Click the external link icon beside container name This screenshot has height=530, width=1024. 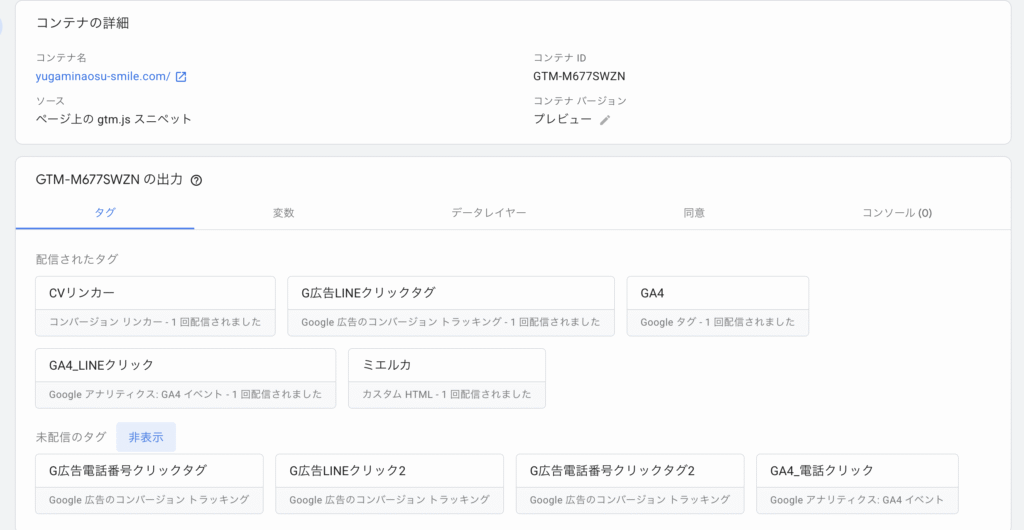point(181,77)
